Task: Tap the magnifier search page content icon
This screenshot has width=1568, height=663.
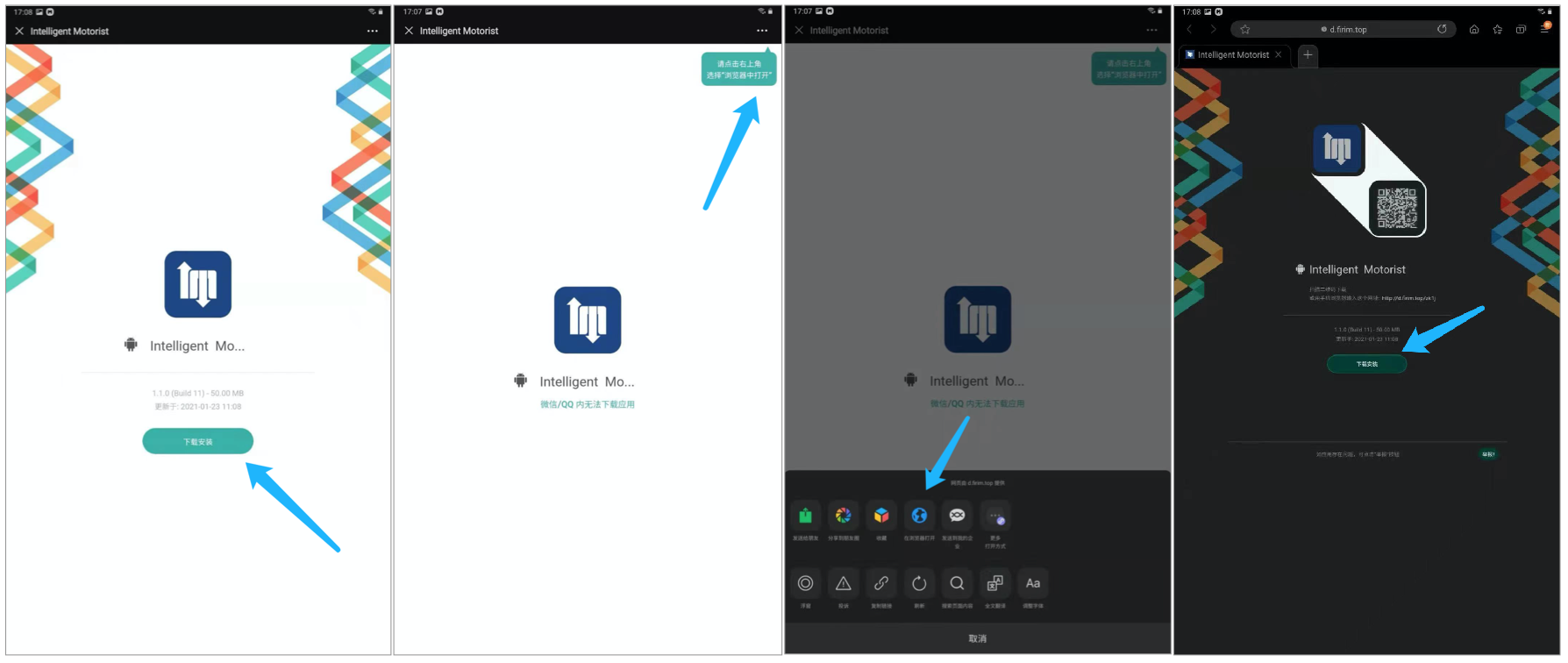Action: click(x=957, y=583)
